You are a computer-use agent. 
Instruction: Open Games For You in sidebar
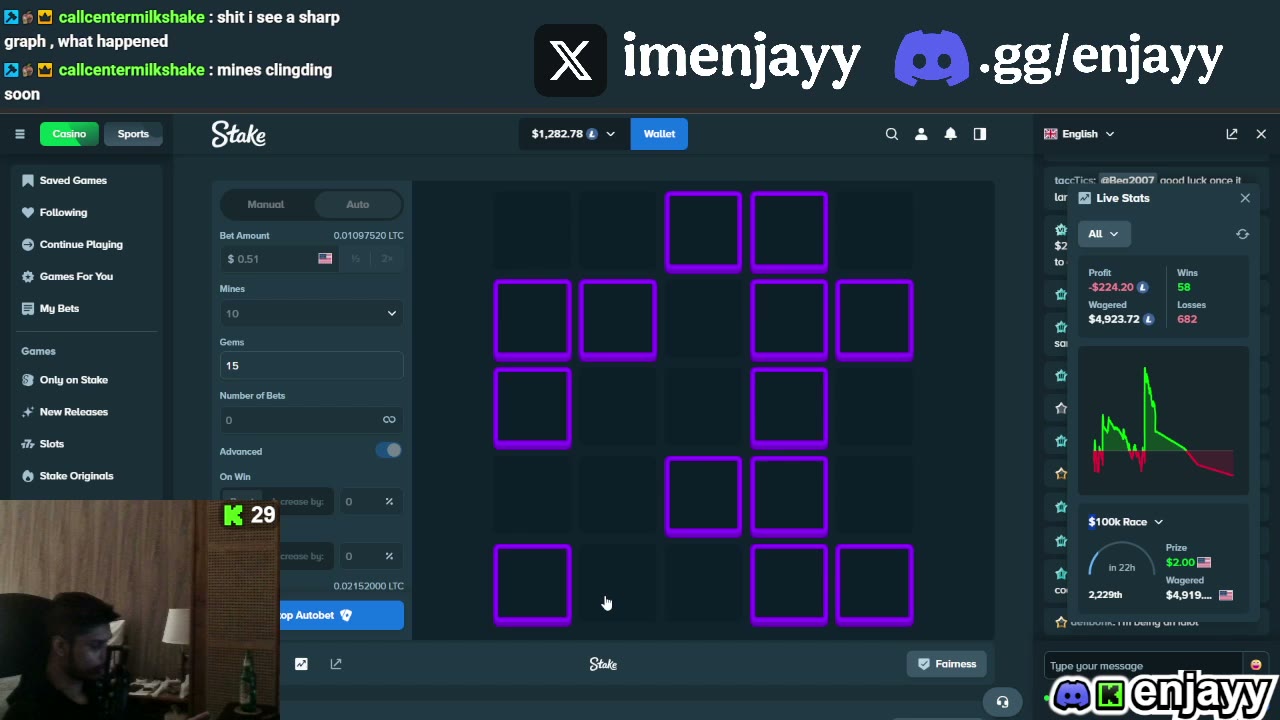pyautogui.click(x=76, y=277)
